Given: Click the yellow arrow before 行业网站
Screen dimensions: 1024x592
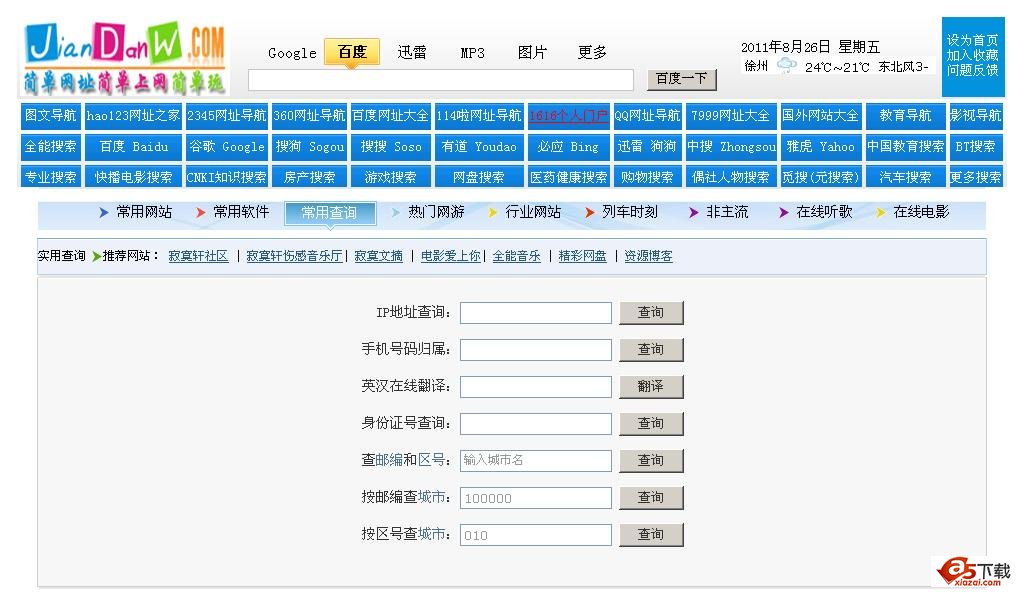Looking at the screenshot, I should click(x=492, y=212).
